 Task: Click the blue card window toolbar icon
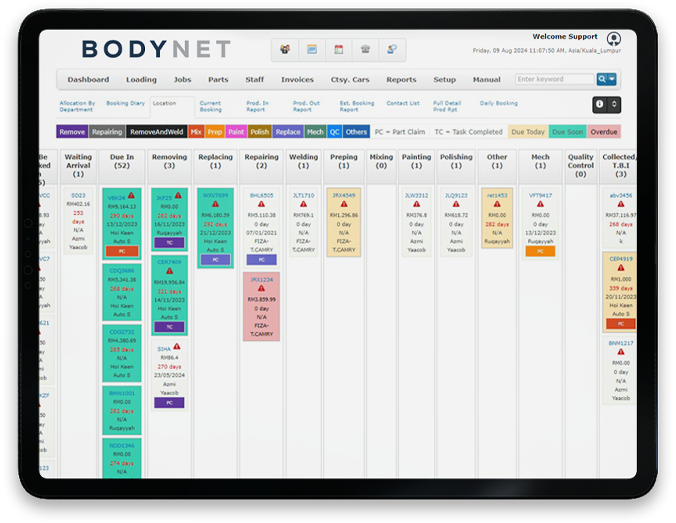point(312,49)
